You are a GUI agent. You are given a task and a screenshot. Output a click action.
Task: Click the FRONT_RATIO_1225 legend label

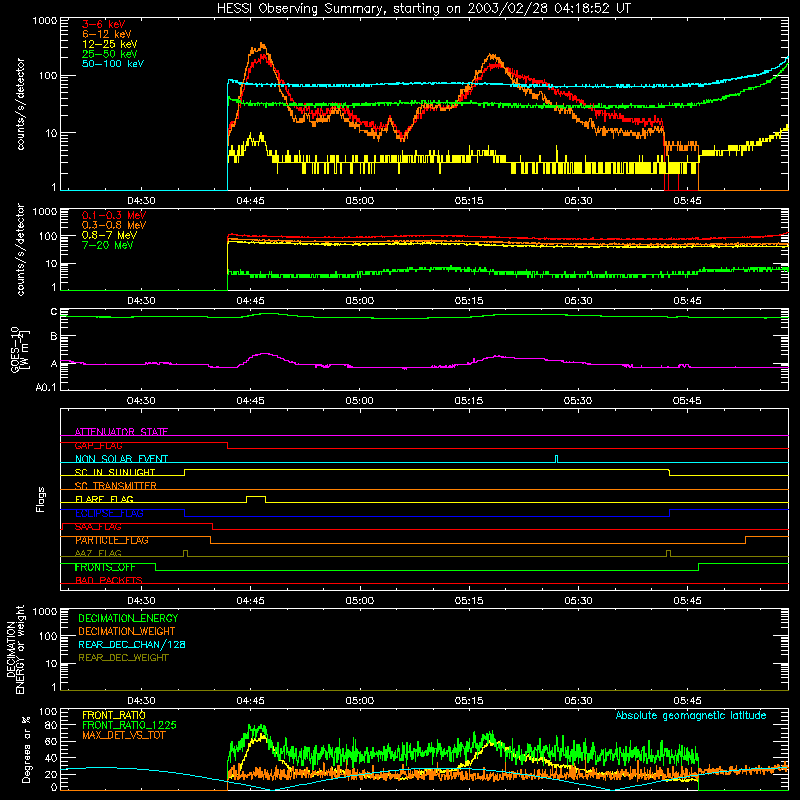tap(130, 725)
